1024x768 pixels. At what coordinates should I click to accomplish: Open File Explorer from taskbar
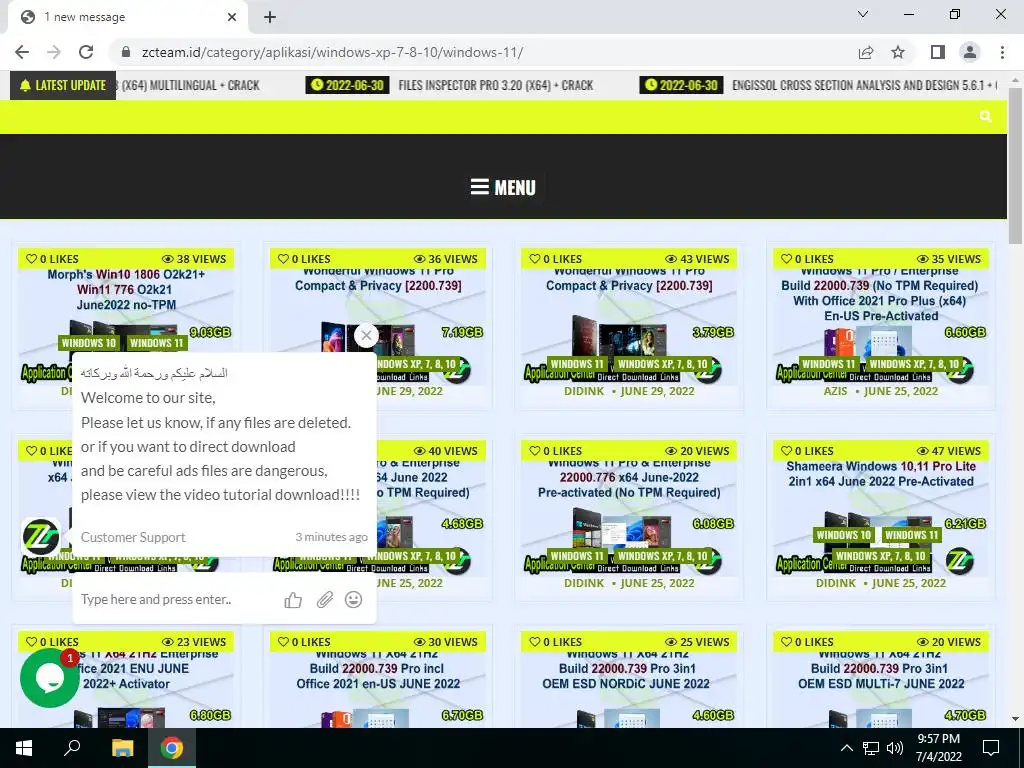(122, 748)
